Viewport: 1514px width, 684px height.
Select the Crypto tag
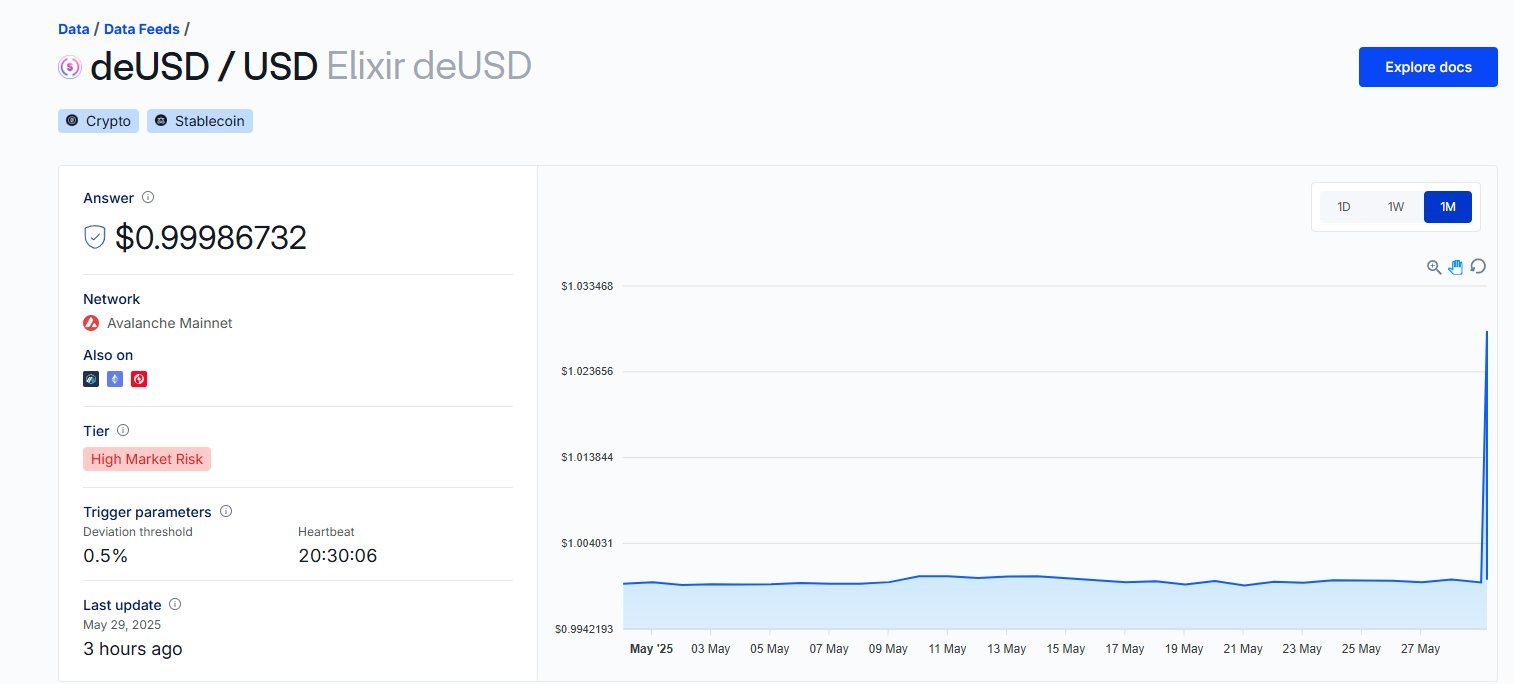98,121
